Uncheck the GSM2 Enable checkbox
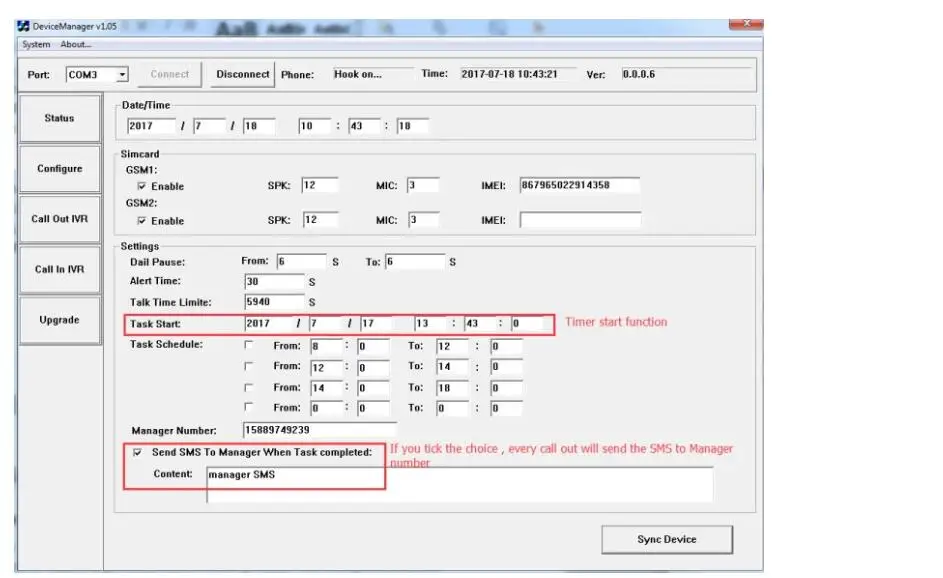The width and height of the screenshot is (943, 578). [142, 221]
